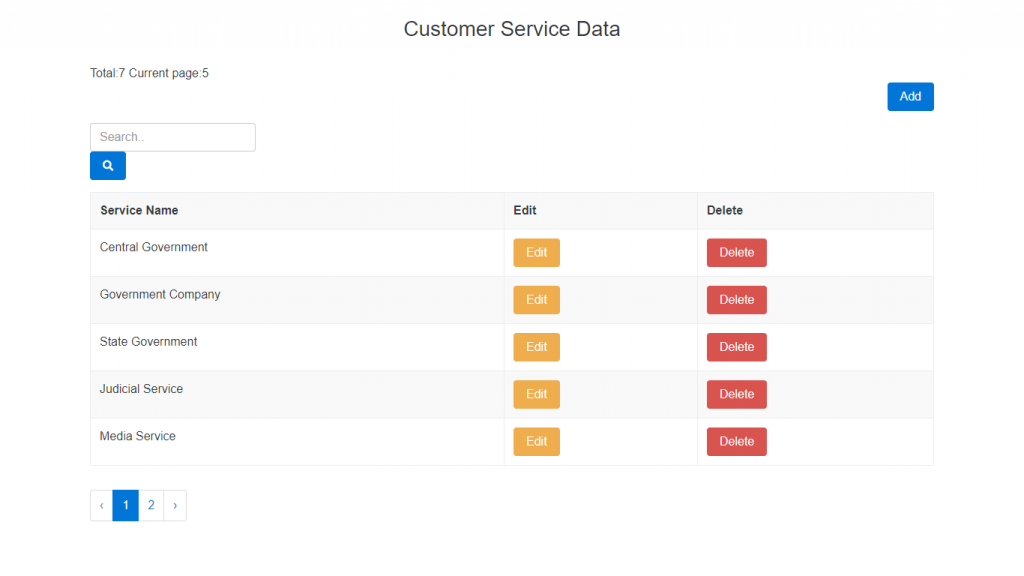Open Edit for Judicial Service
The width and height of the screenshot is (1024, 576).
pos(536,395)
